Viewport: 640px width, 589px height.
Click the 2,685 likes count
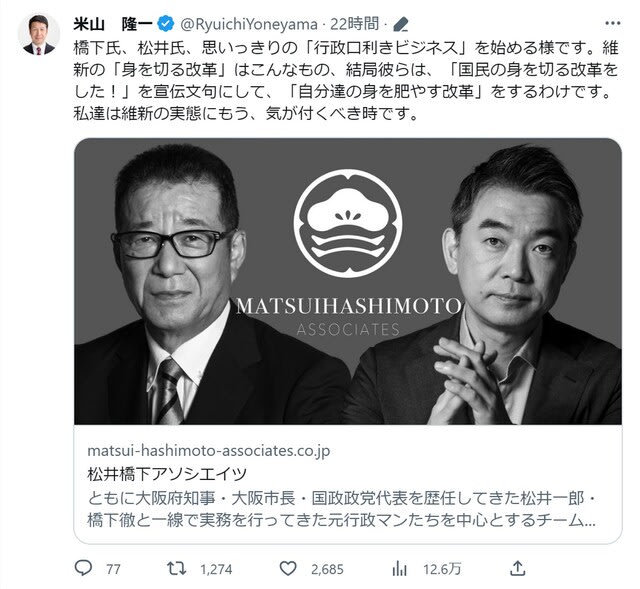click(x=327, y=569)
